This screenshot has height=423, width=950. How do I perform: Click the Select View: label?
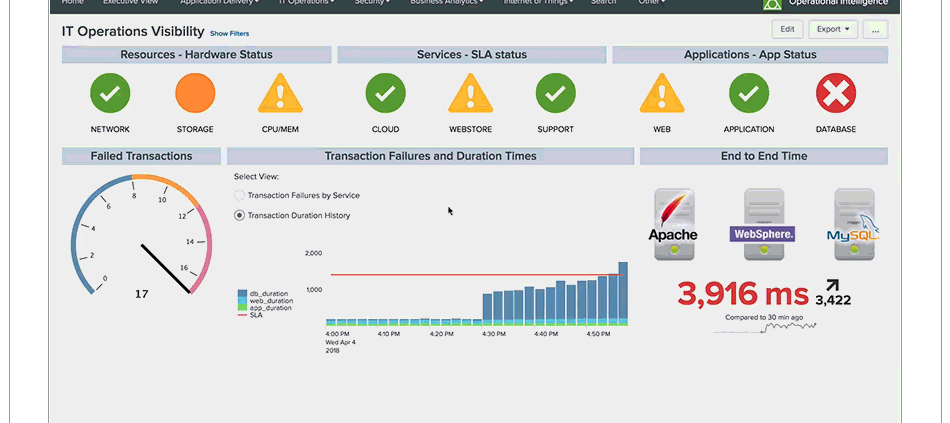[x=256, y=177]
